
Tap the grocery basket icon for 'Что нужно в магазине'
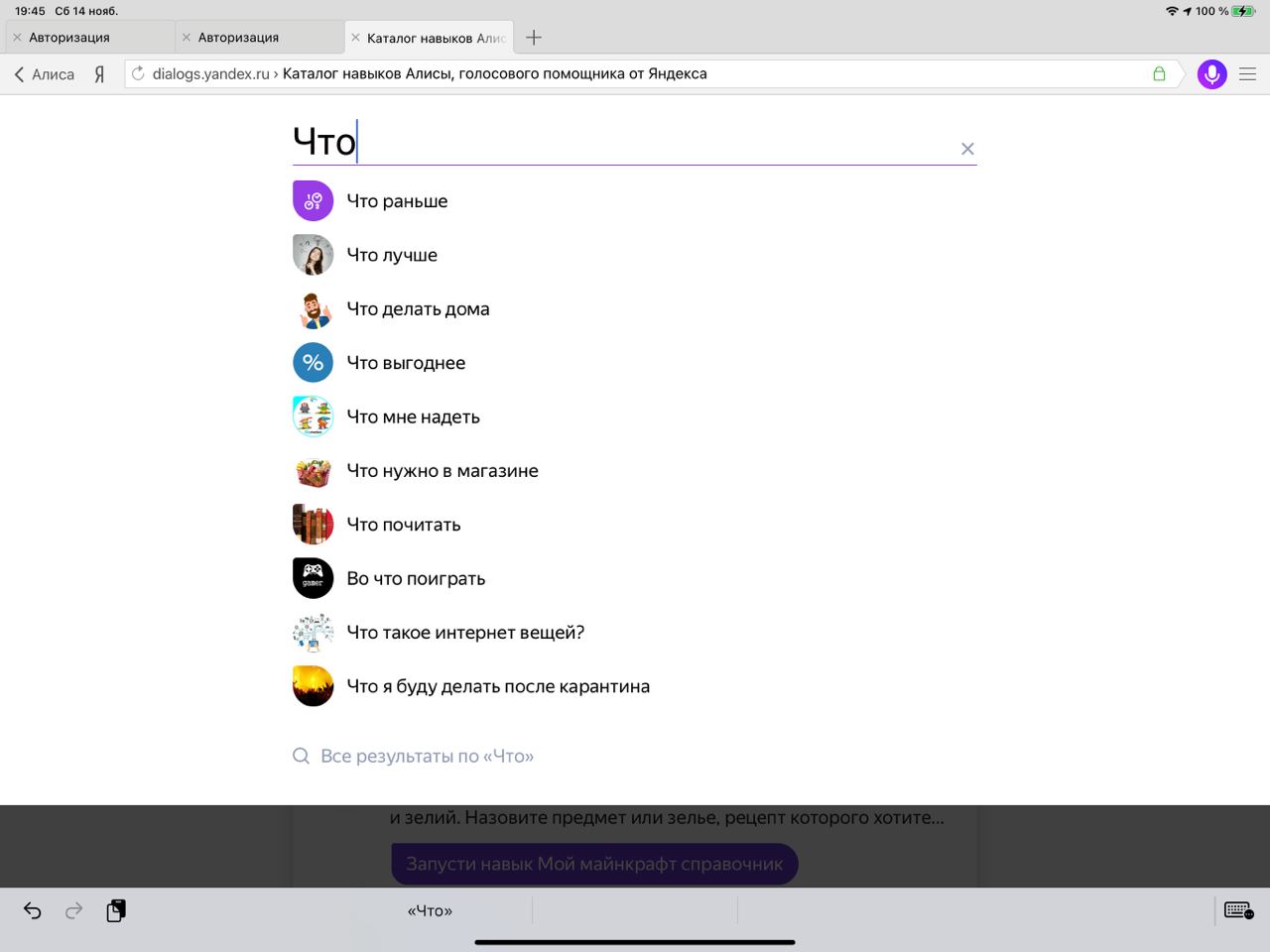click(313, 471)
